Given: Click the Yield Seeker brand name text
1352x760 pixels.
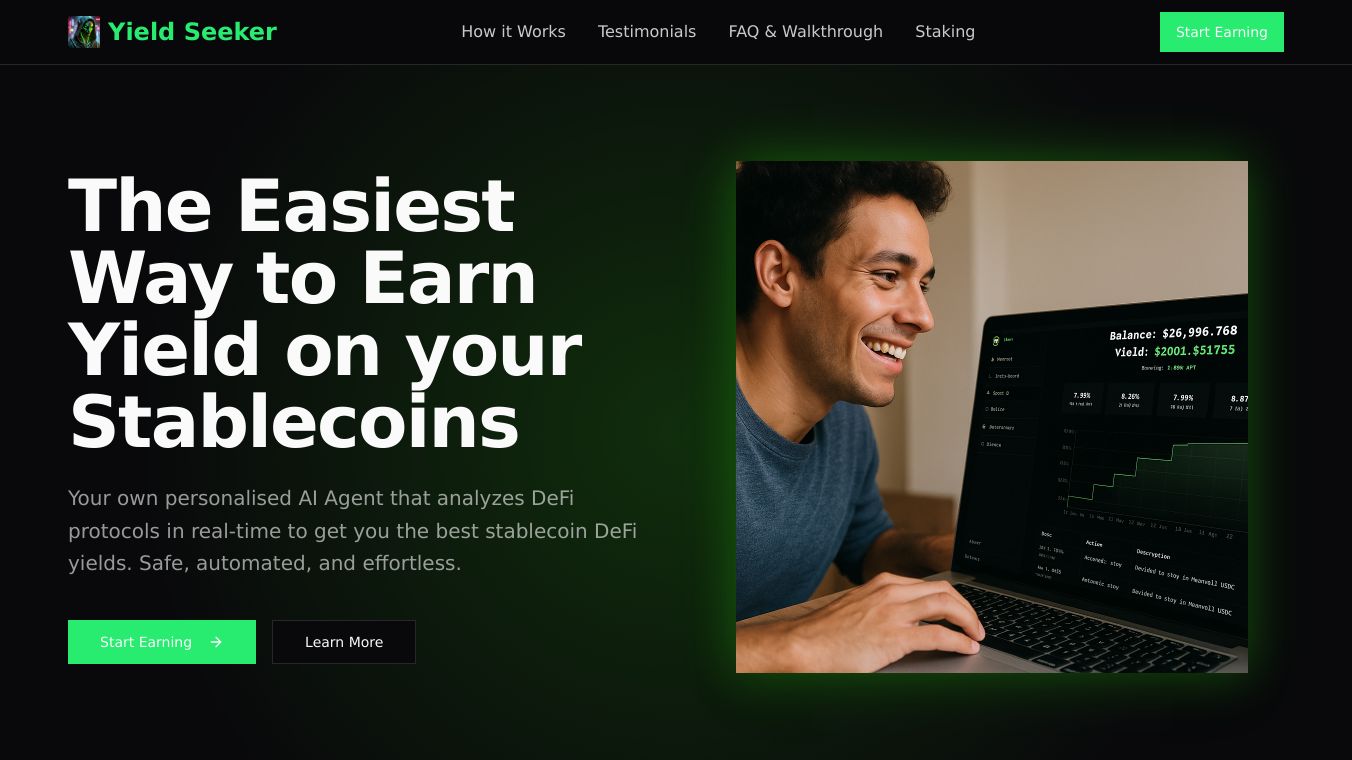Looking at the screenshot, I should pyautogui.click(x=192, y=32).
